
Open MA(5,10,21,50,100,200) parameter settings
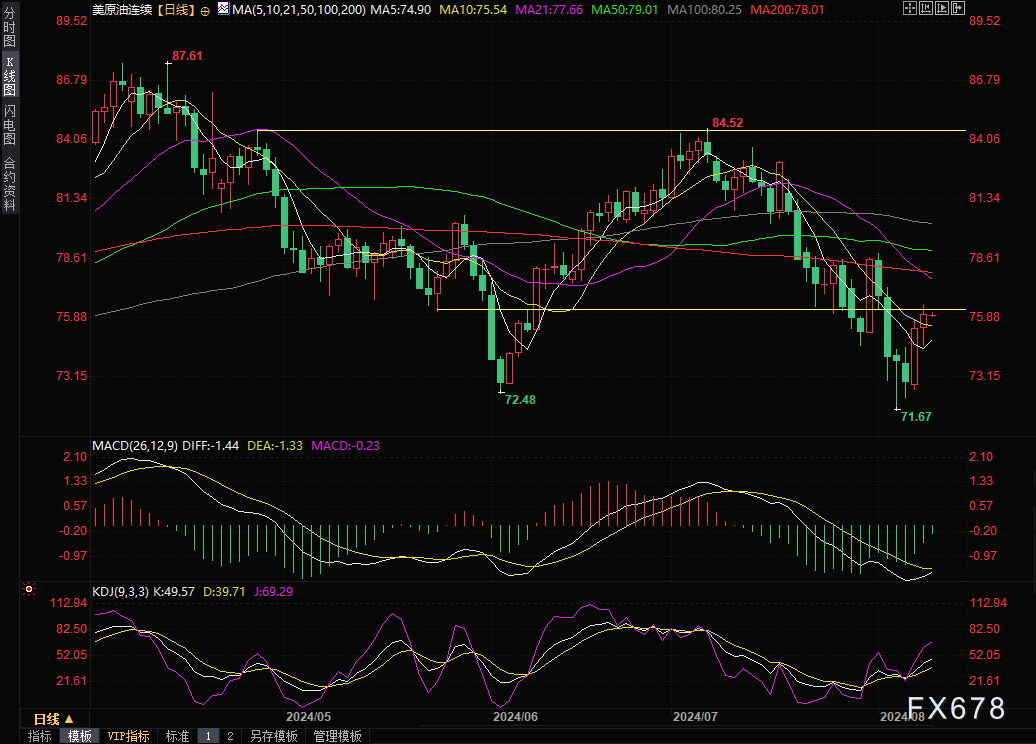(298, 10)
